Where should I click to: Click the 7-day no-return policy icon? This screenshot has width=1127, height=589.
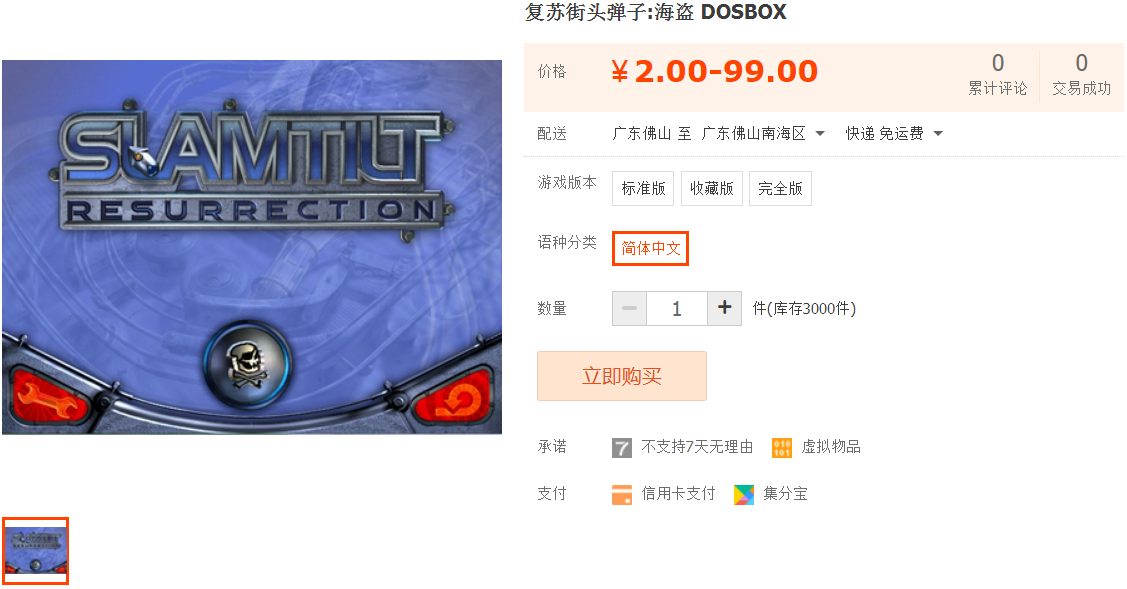(621, 448)
